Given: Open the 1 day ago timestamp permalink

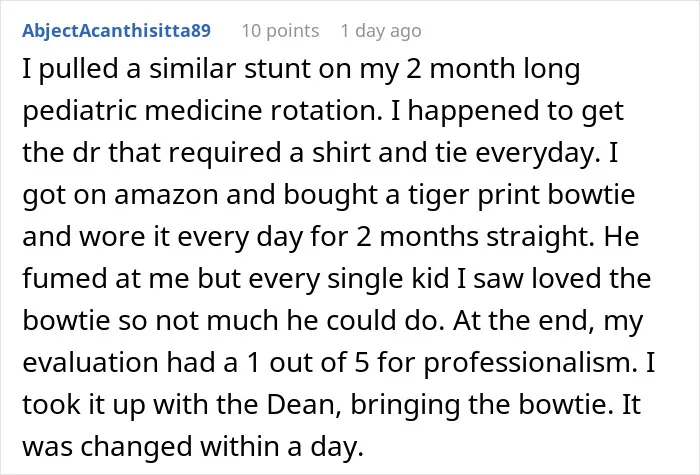Looking at the screenshot, I should tap(381, 31).
